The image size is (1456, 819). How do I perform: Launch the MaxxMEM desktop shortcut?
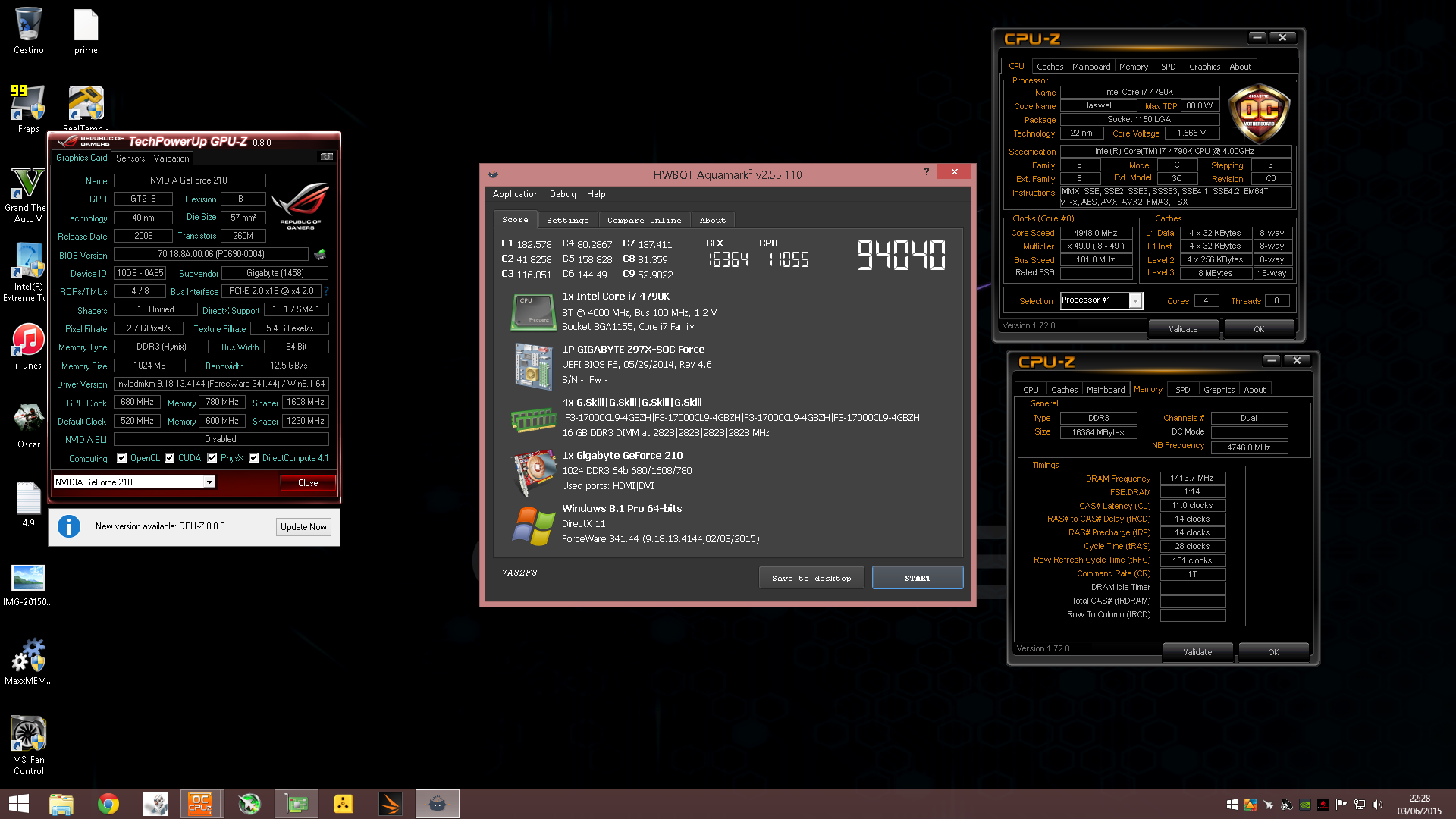pyautogui.click(x=28, y=662)
